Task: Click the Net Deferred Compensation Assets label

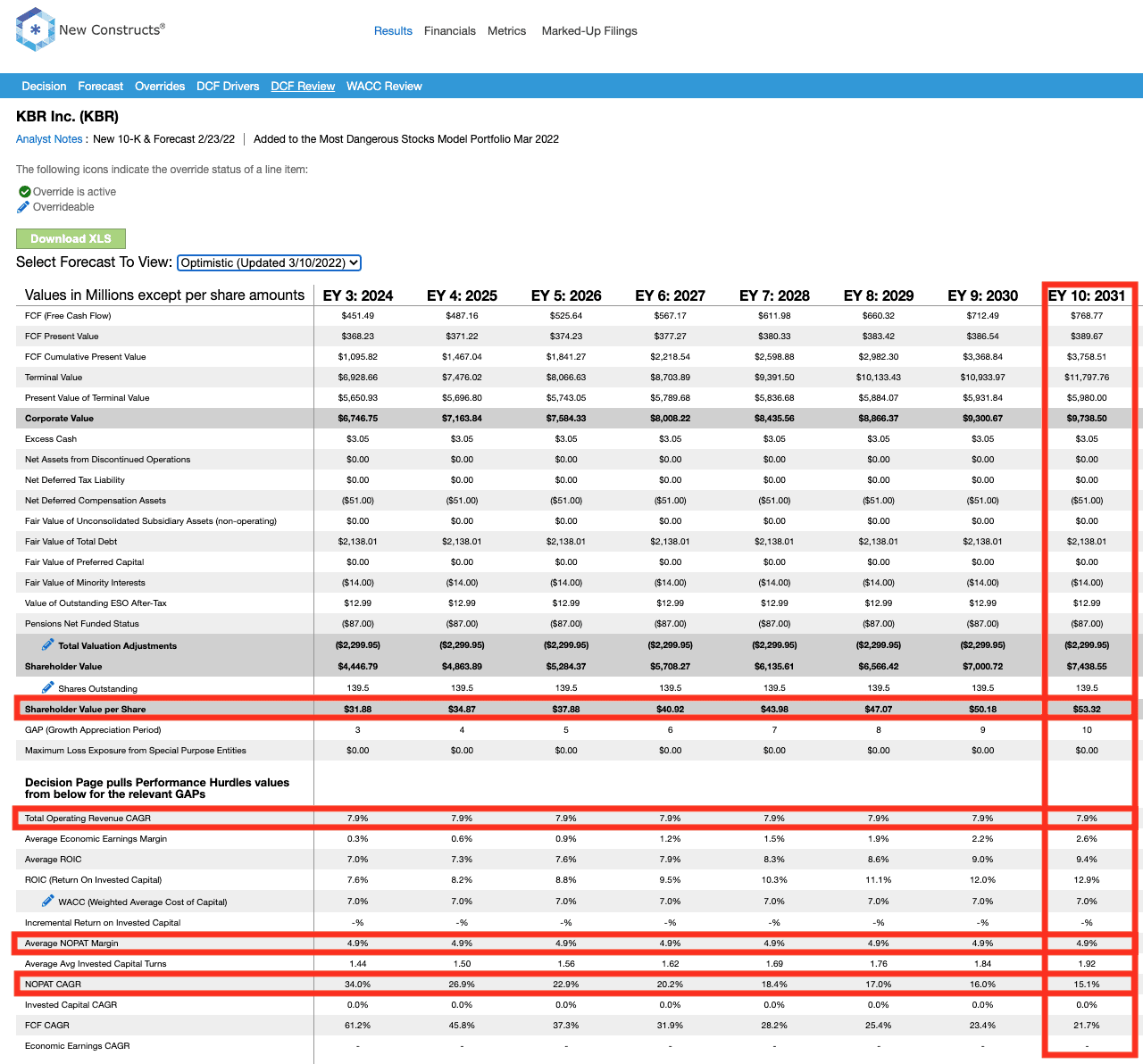Action: (x=96, y=501)
